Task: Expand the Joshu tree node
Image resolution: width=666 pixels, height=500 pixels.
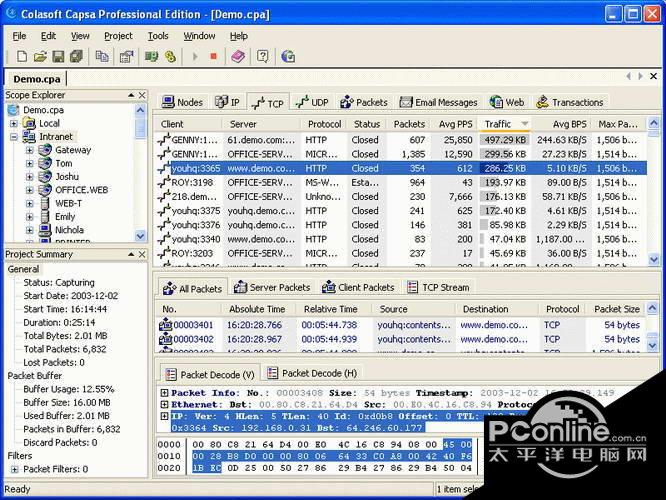Action: tap(29, 177)
